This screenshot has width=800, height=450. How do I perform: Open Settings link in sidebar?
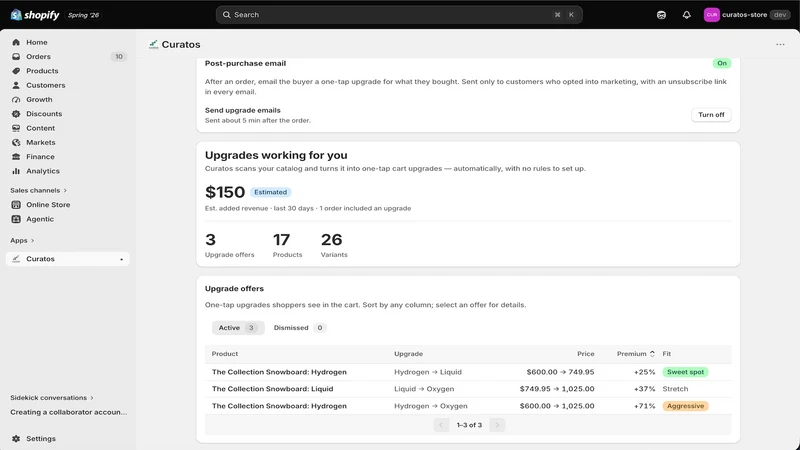coord(67,438)
